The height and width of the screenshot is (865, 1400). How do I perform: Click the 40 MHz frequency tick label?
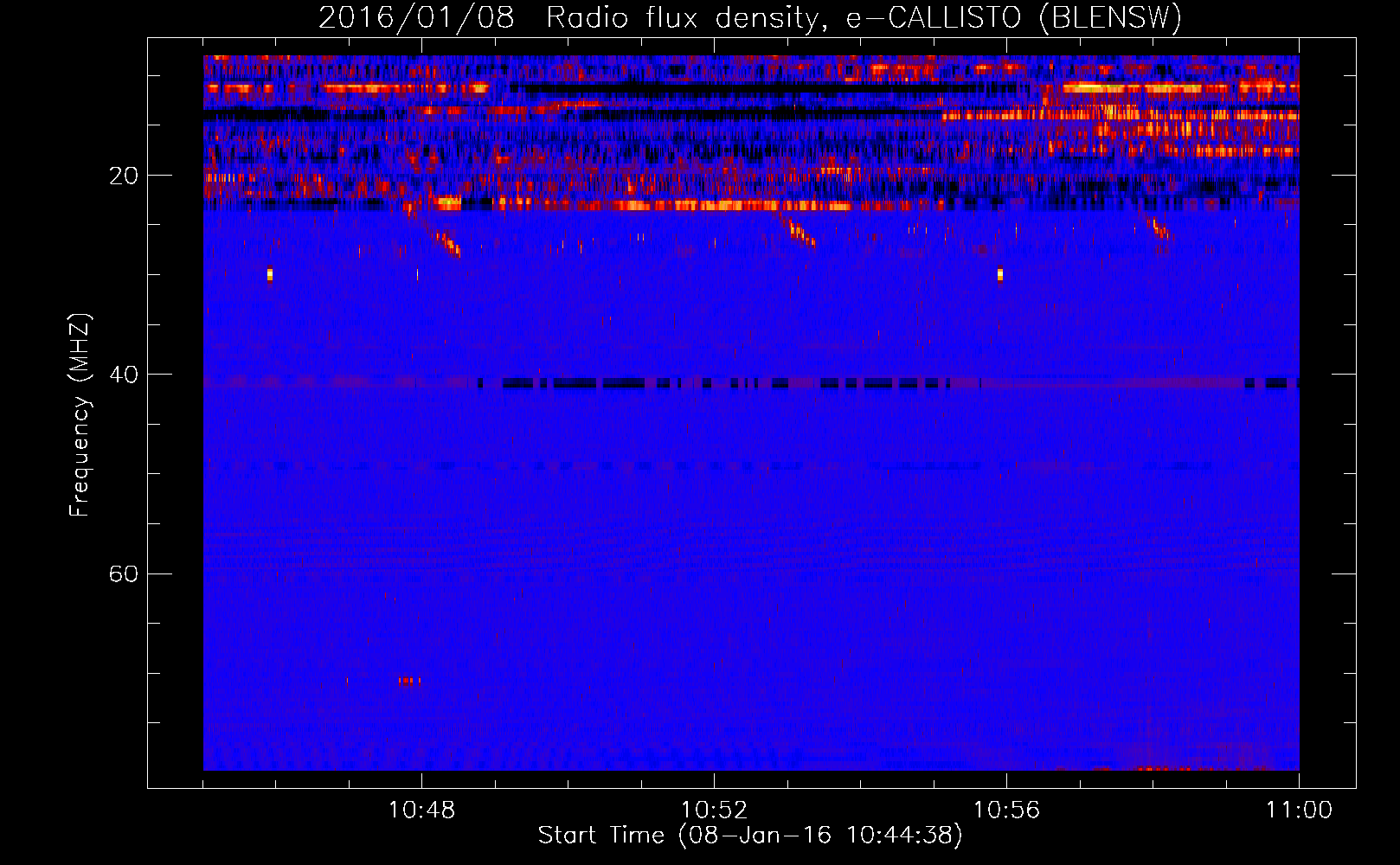click(123, 375)
